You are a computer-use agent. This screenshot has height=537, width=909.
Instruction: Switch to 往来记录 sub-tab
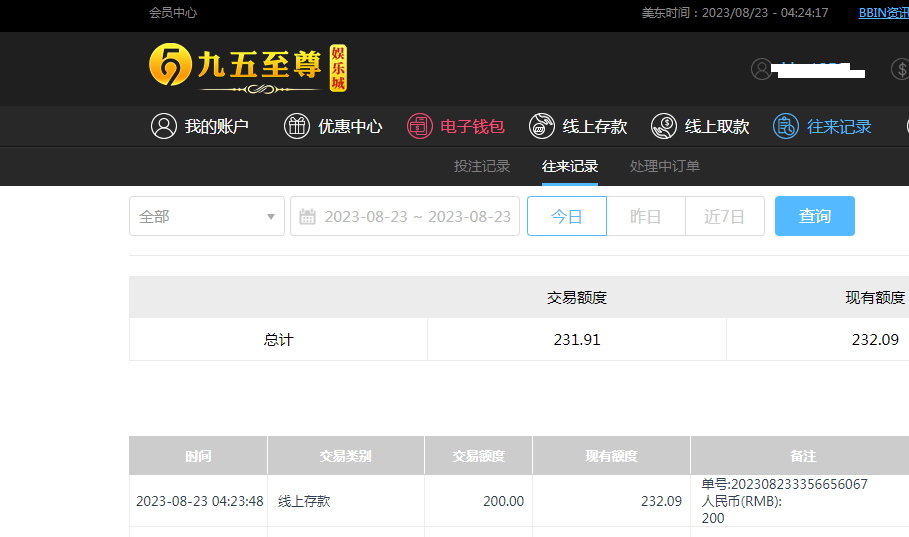click(570, 166)
